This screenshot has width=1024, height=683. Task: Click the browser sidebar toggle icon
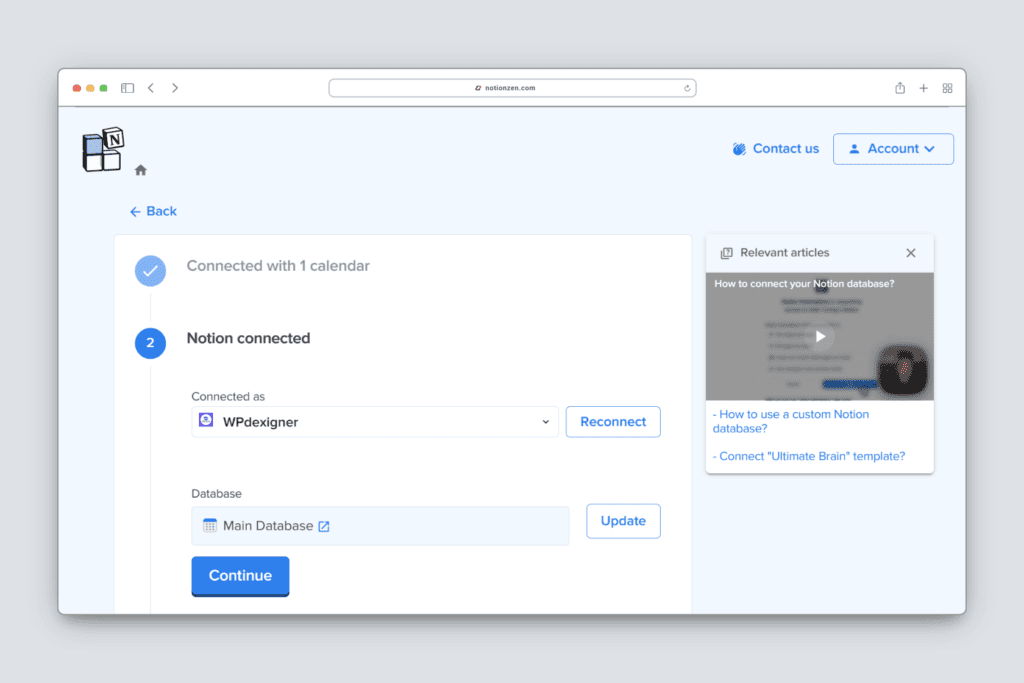(x=127, y=88)
